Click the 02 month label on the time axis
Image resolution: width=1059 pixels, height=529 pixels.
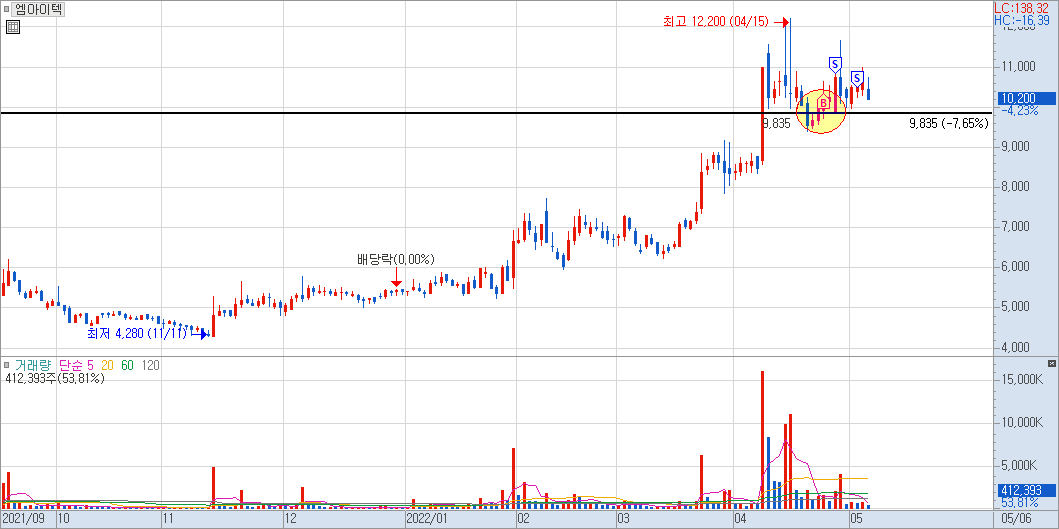pos(523,519)
